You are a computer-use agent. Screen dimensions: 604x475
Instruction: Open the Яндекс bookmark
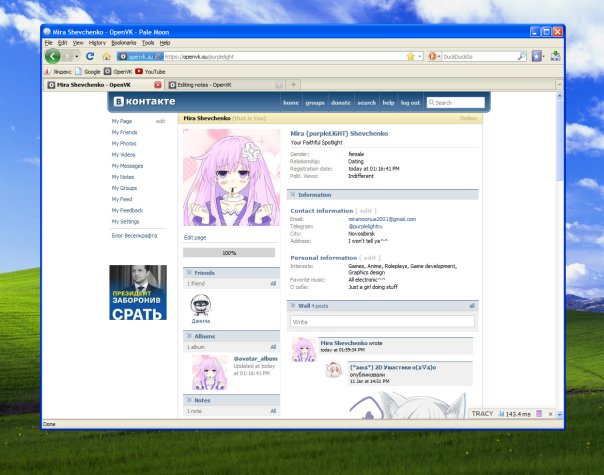click(x=58, y=72)
